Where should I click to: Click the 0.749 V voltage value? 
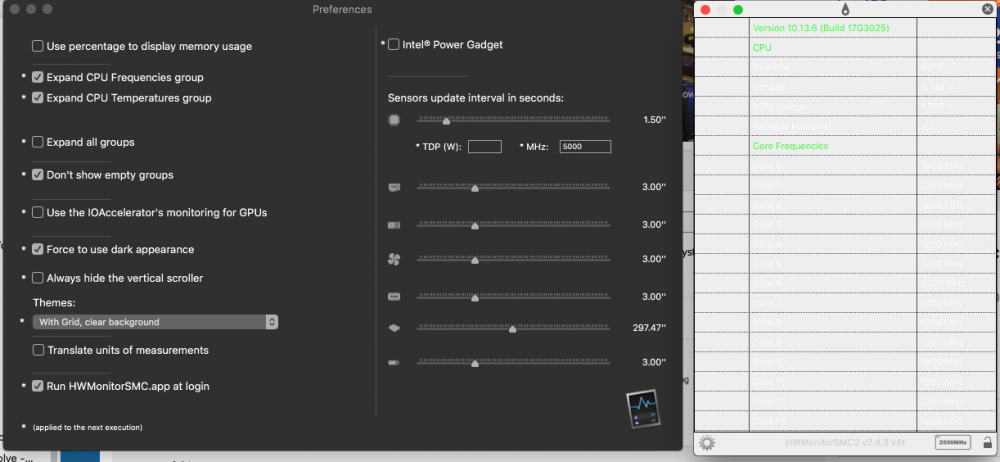point(937,87)
